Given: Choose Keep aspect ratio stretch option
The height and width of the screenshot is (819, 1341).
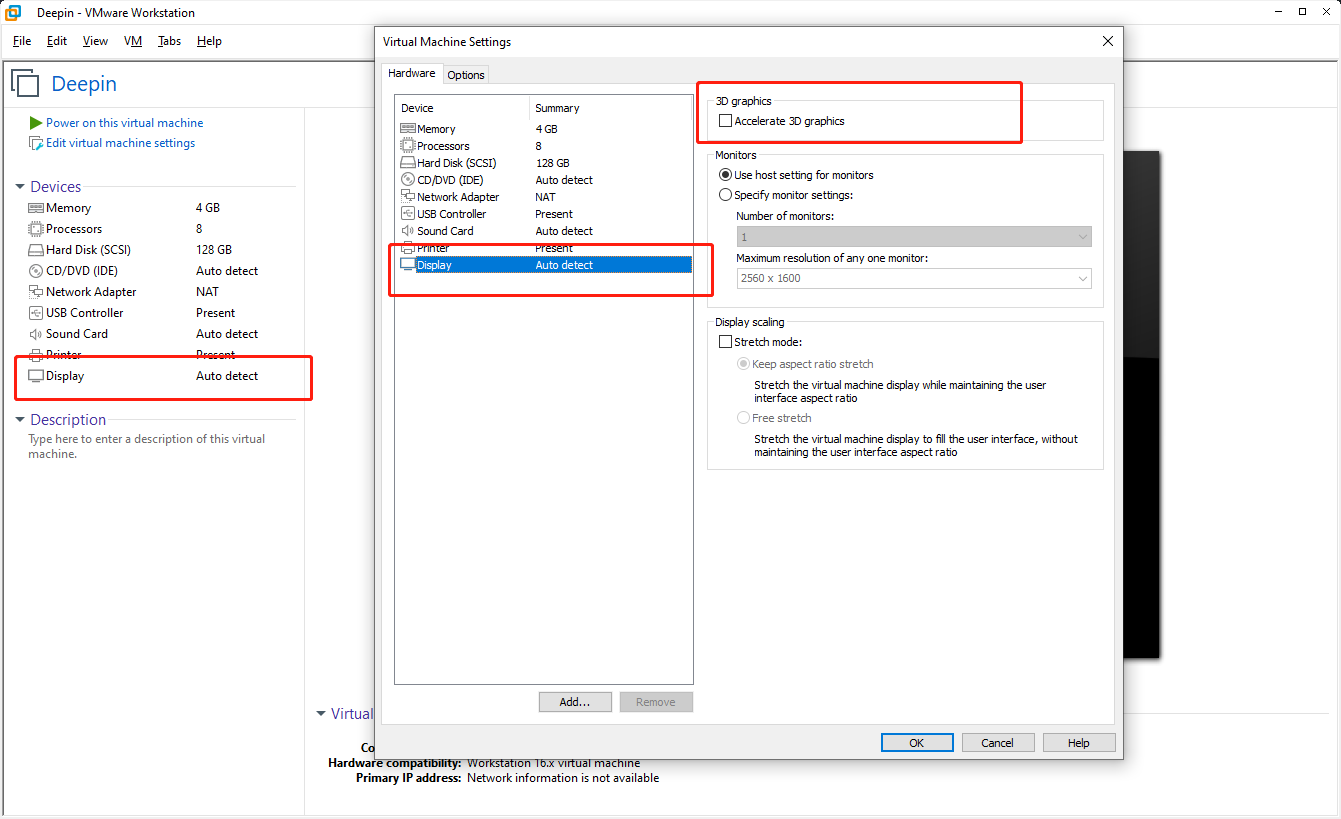Looking at the screenshot, I should tap(743, 364).
